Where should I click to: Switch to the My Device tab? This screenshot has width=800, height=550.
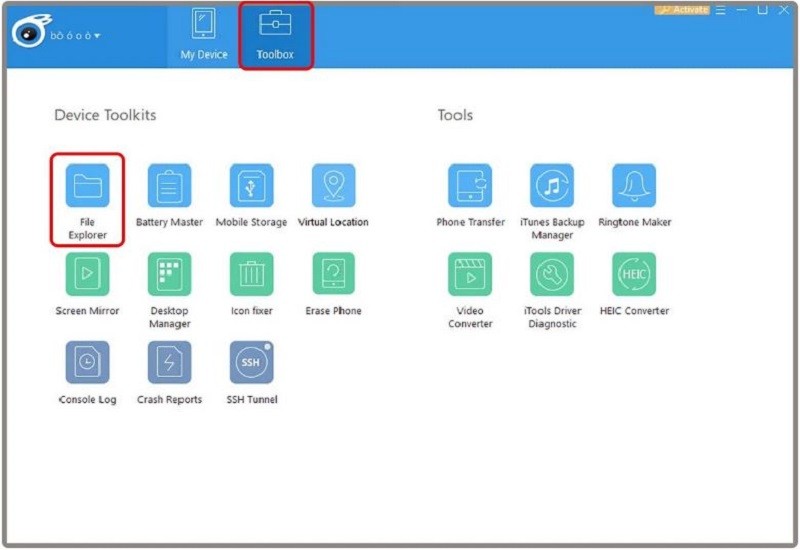(x=204, y=36)
